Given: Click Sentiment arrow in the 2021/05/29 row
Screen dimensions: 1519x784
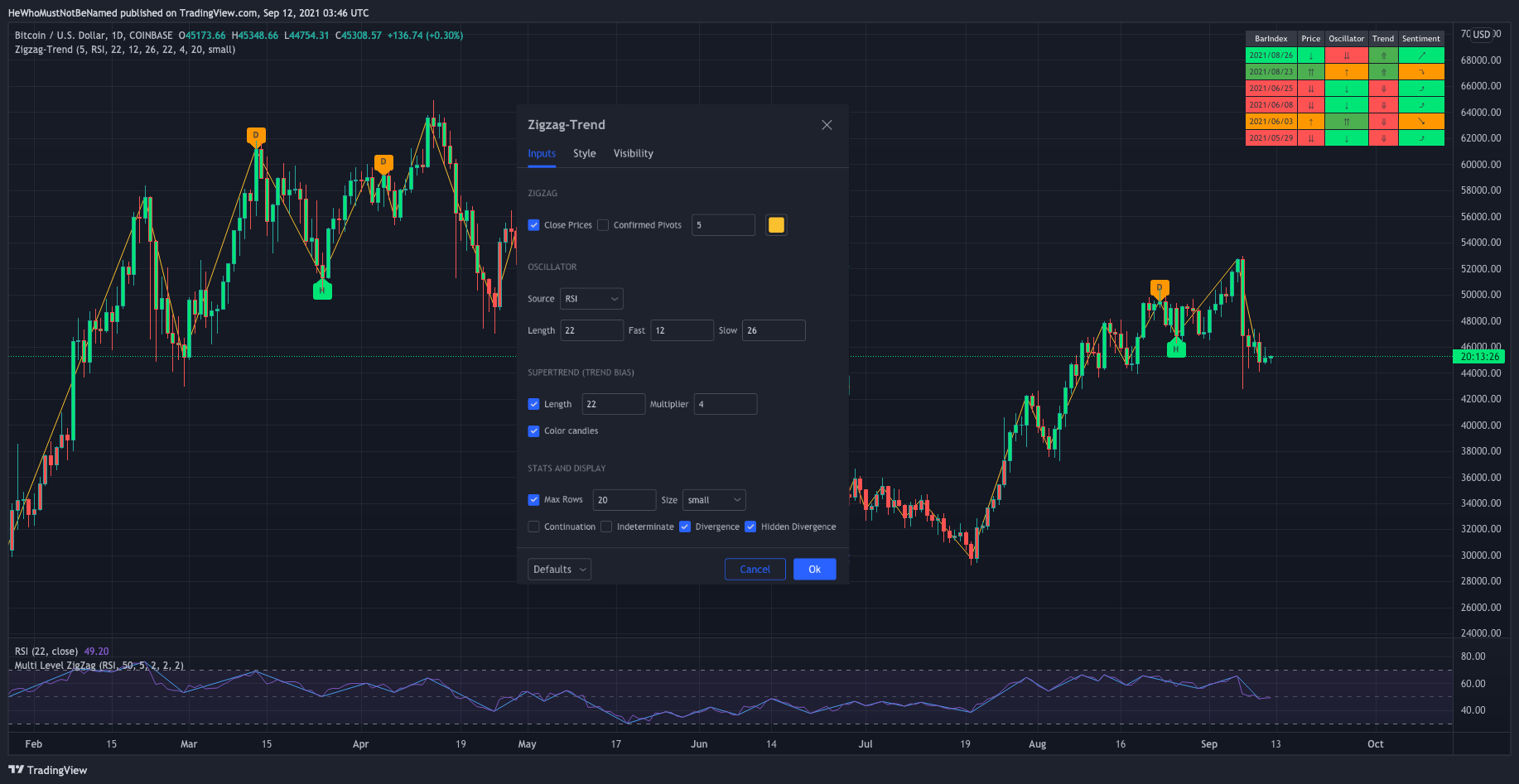Looking at the screenshot, I should coord(1421,138).
